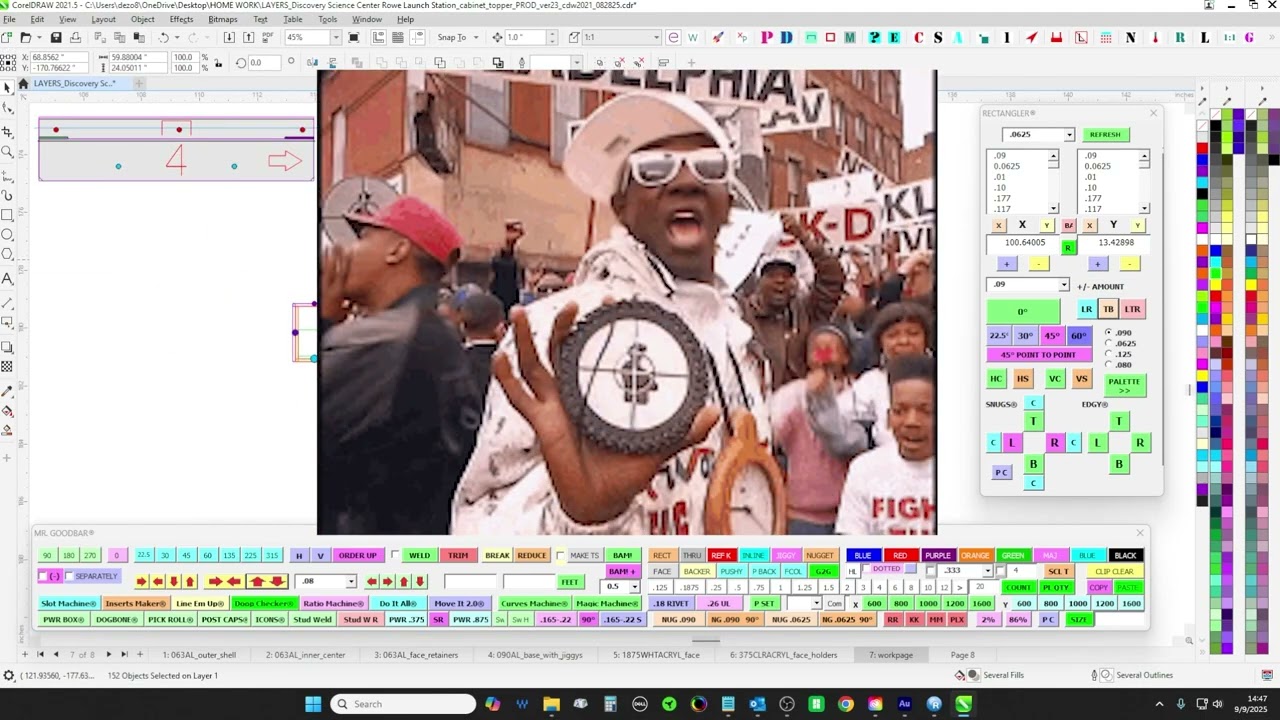
Task: Open the Bitmaps menu
Action: [223, 20]
